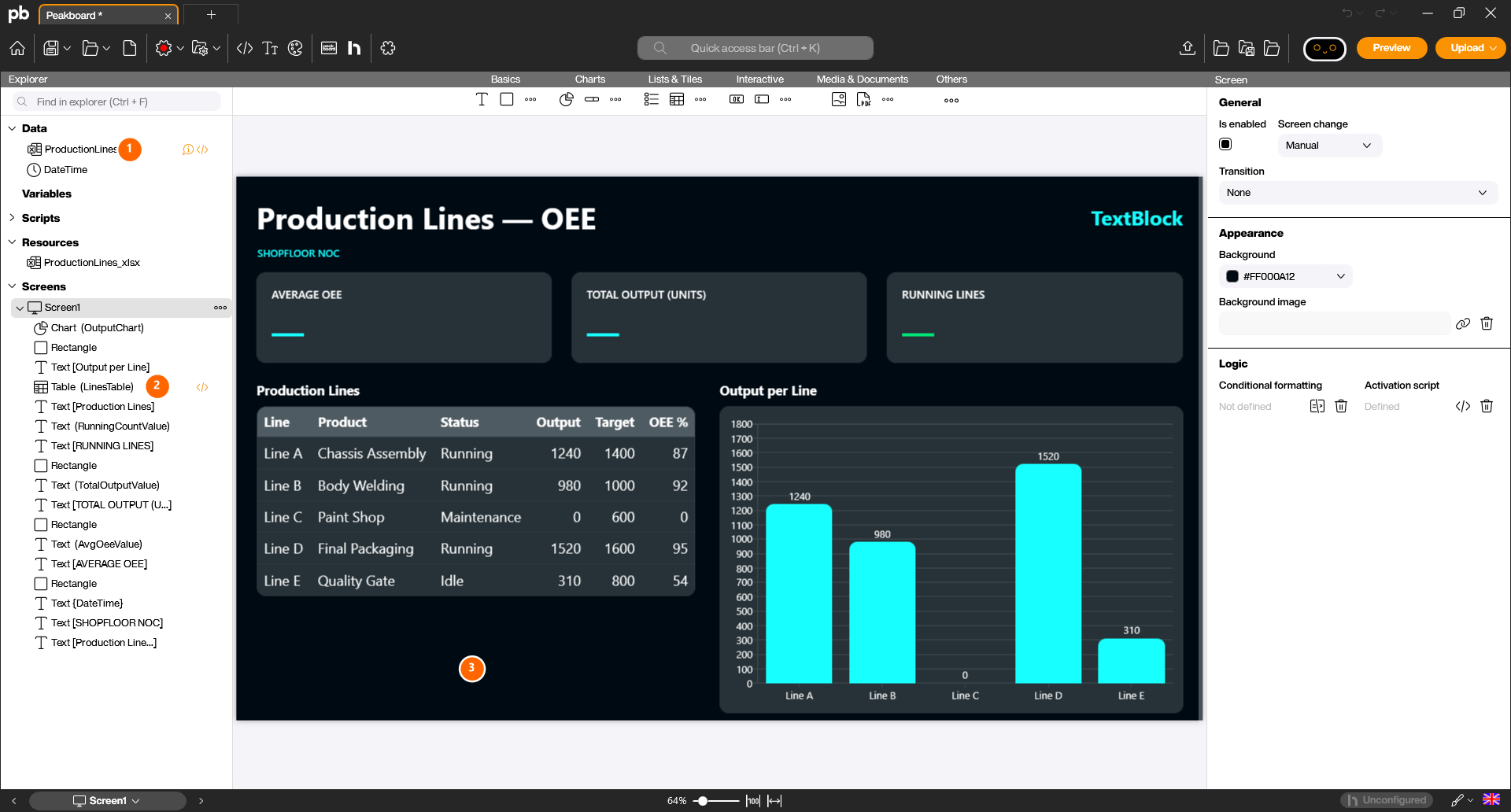The height and width of the screenshot is (812, 1511).
Task: Open Screen1 more options dots
Action: click(220, 308)
